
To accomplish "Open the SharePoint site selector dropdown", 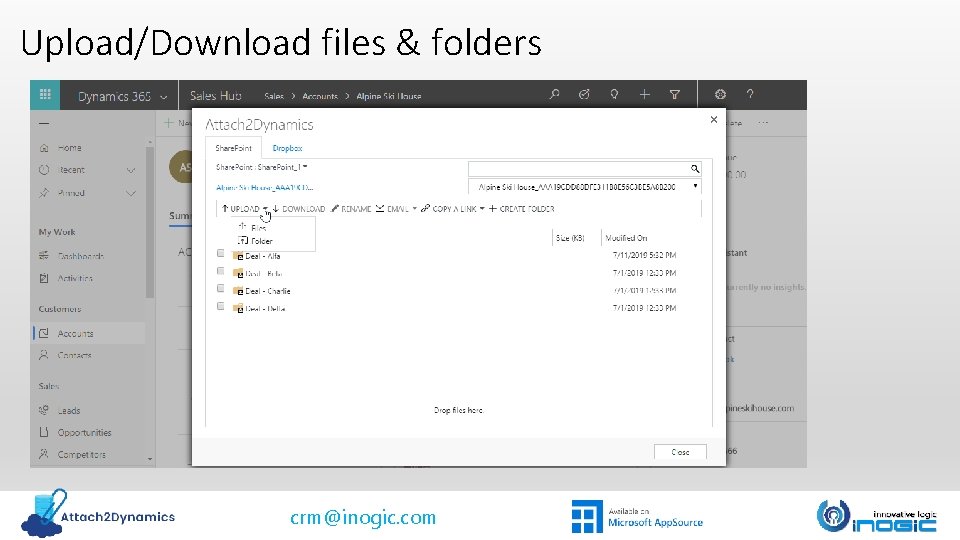I will pyautogui.click(x=261, y=167).
